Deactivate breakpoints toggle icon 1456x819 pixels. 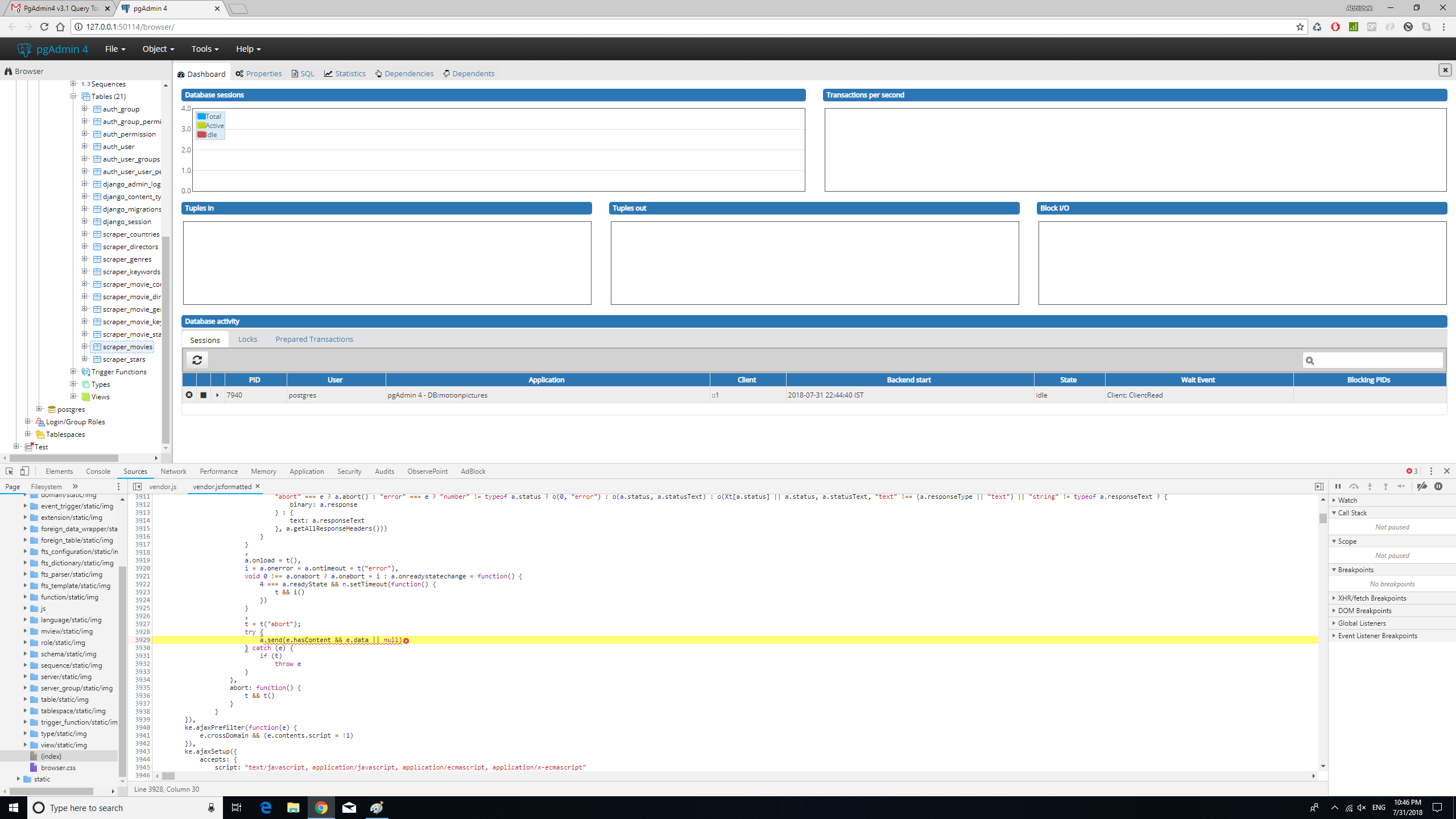pos(1422,486)
